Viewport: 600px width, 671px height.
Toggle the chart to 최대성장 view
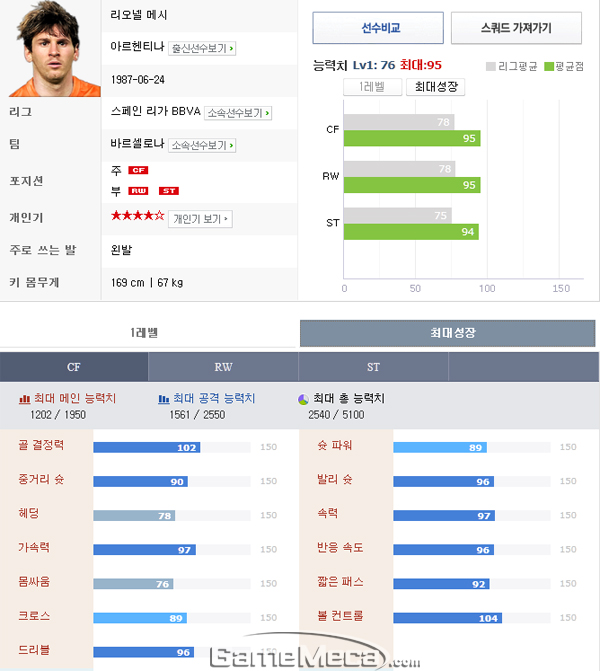436,87
